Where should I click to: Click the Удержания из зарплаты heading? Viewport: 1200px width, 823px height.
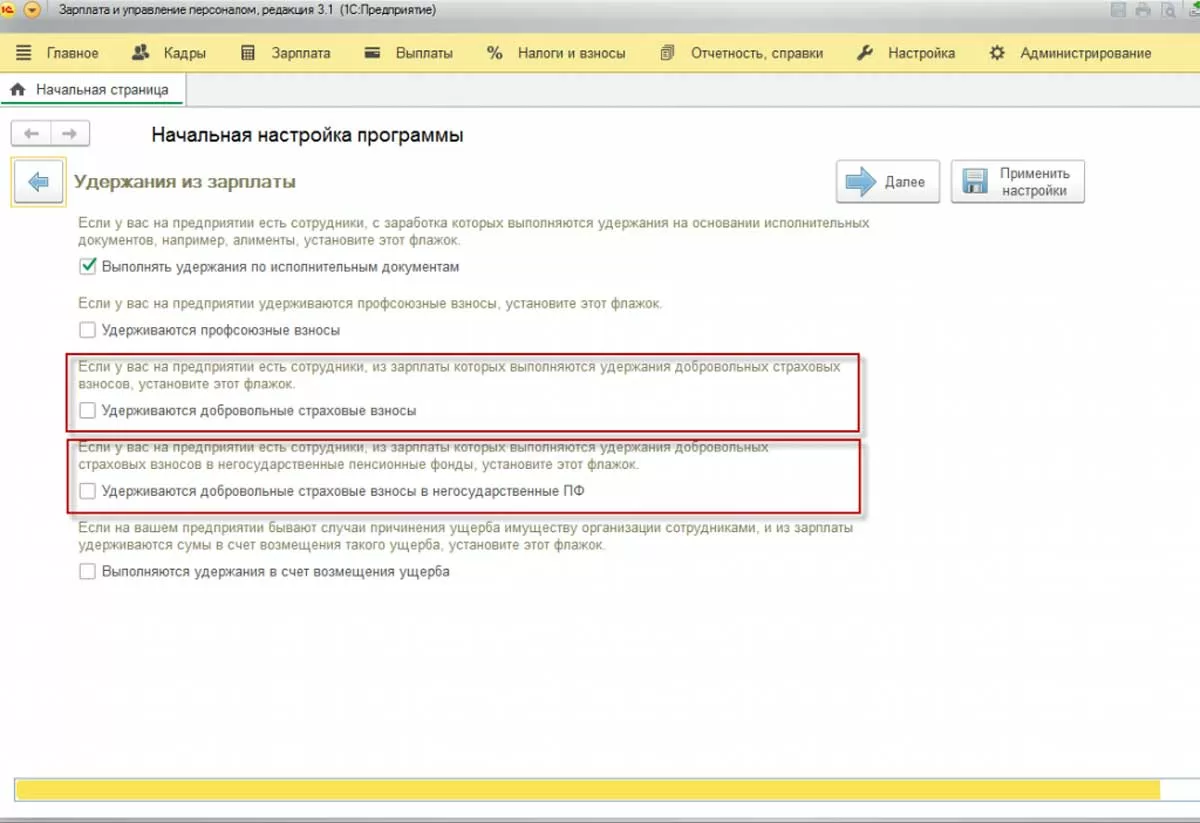185,182
